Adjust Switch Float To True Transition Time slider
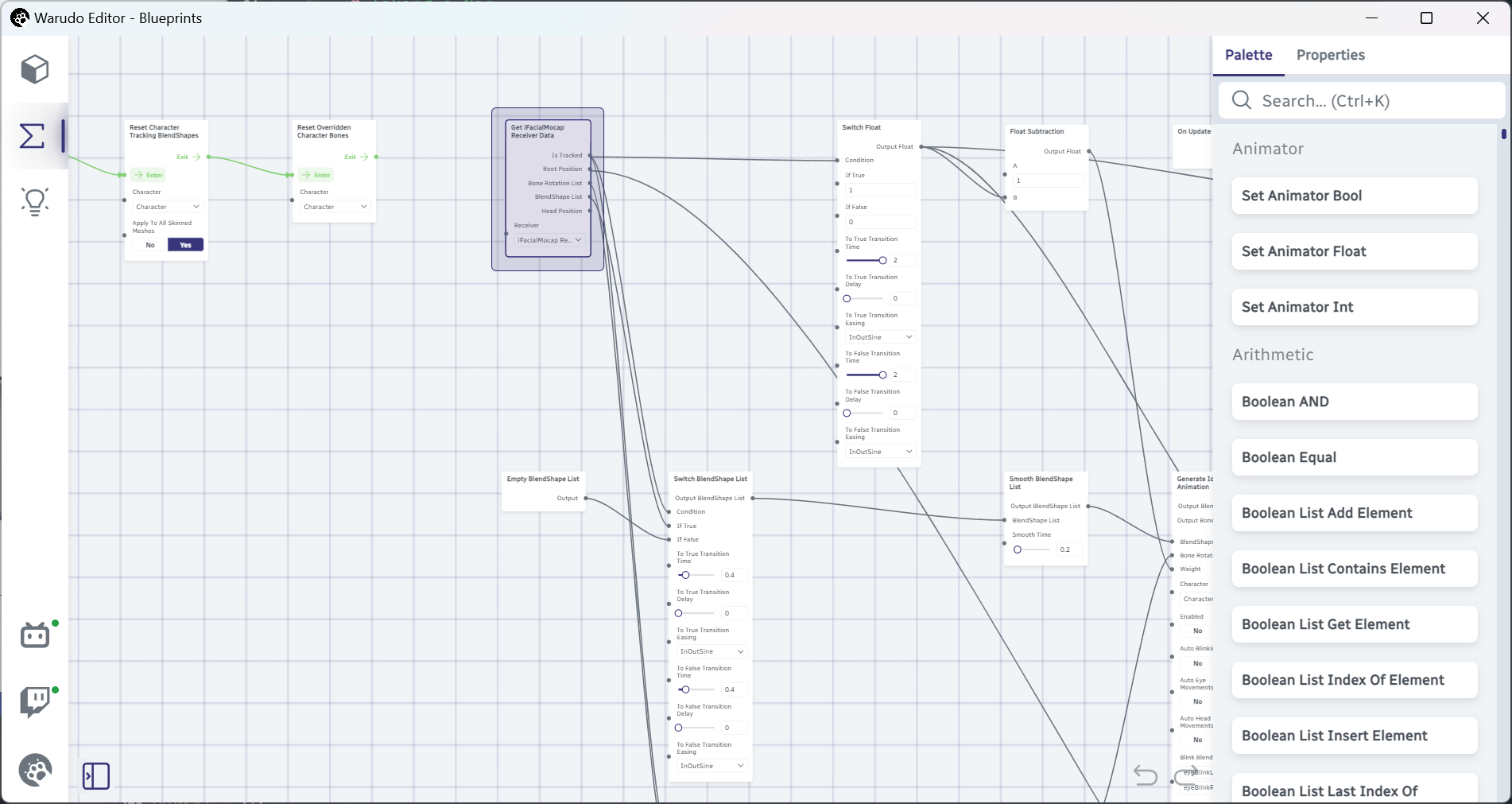This screenshot has height=804, width=1512. click(866, 260)
